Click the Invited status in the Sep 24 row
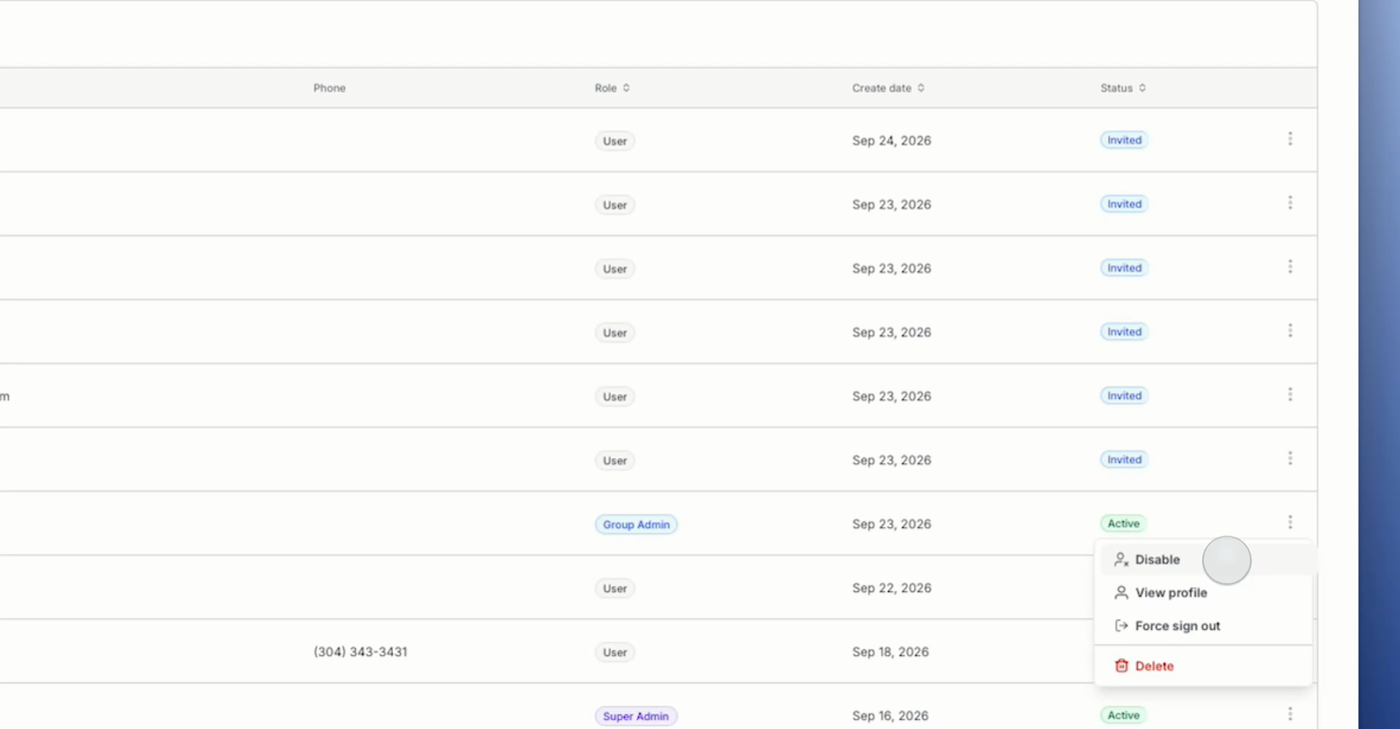1400x729 pixels. [x=1124, y=140]
